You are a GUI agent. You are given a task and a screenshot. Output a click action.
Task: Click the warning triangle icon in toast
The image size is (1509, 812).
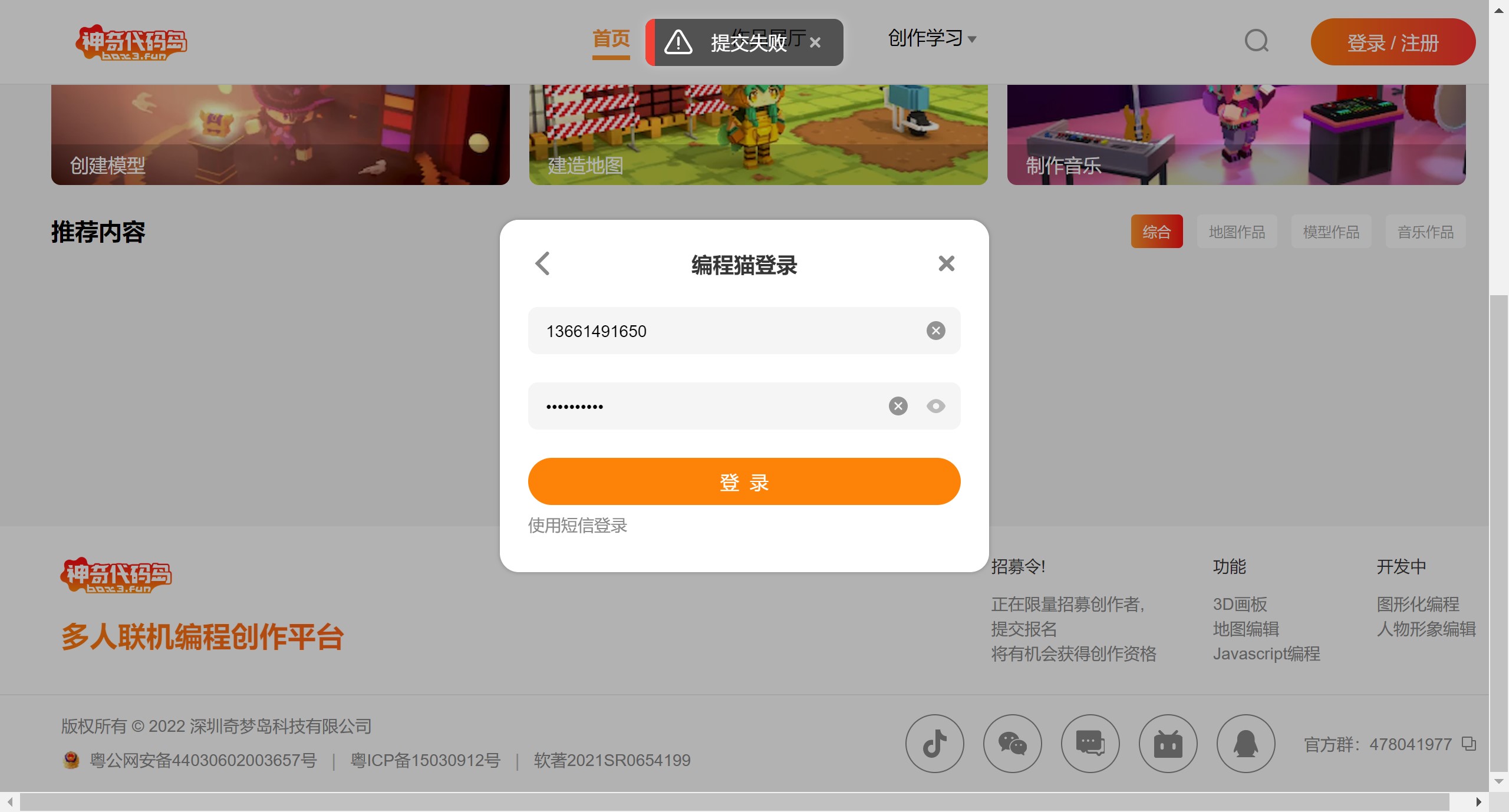point(678,42)
